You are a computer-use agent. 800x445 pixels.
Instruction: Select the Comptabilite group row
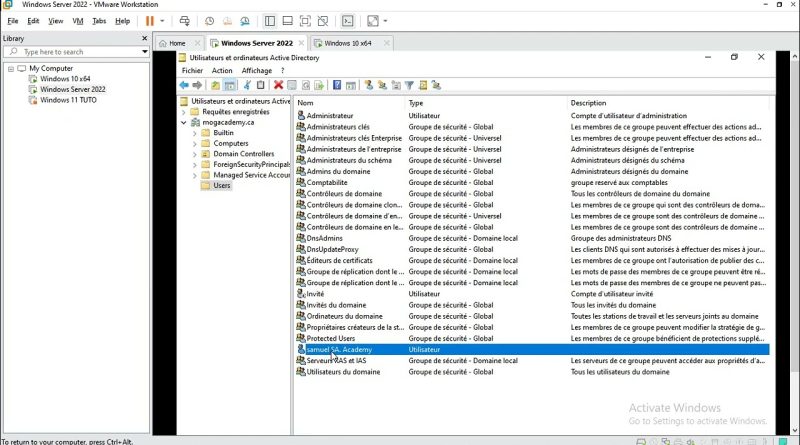[533, 182]
